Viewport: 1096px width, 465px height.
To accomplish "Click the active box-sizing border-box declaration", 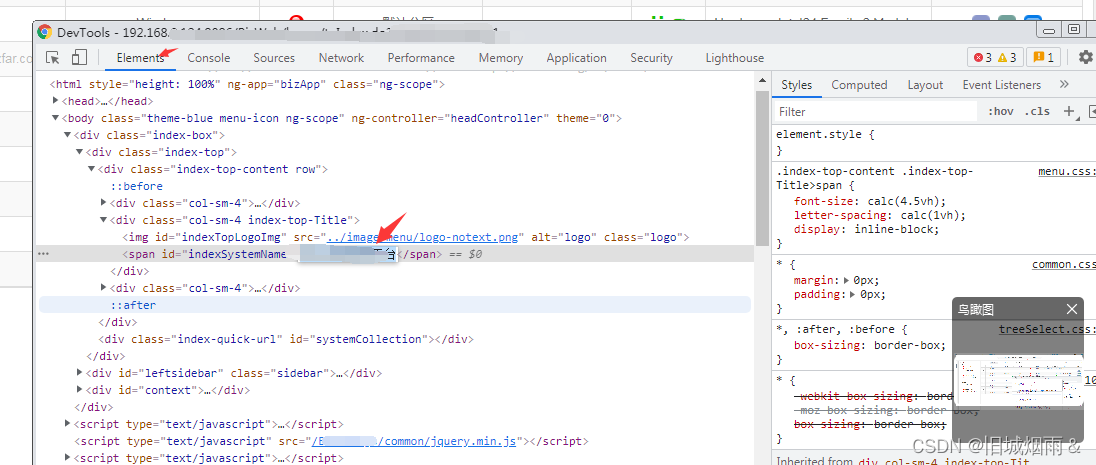I will pos(870,345).
